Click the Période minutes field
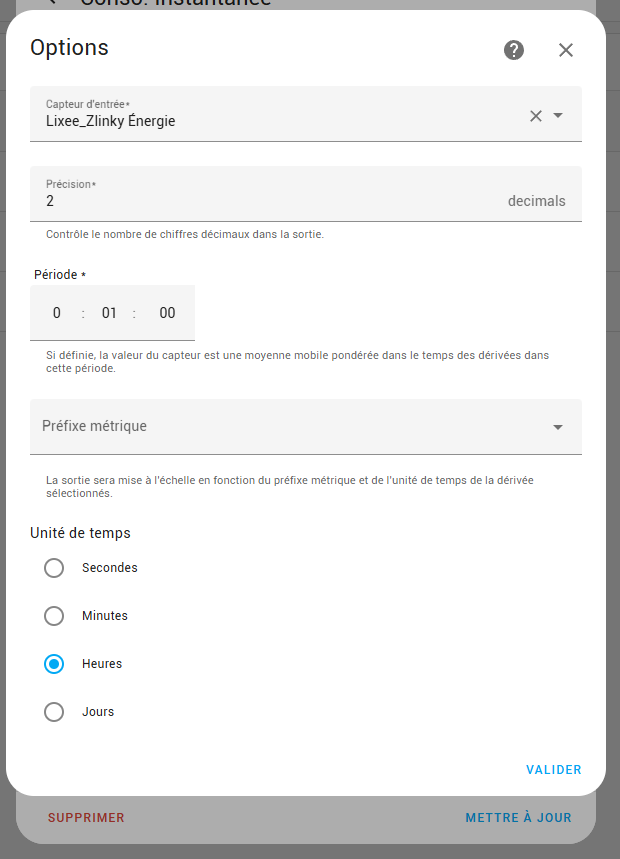This screenshot has width=620, height=859. click(109, 313)
